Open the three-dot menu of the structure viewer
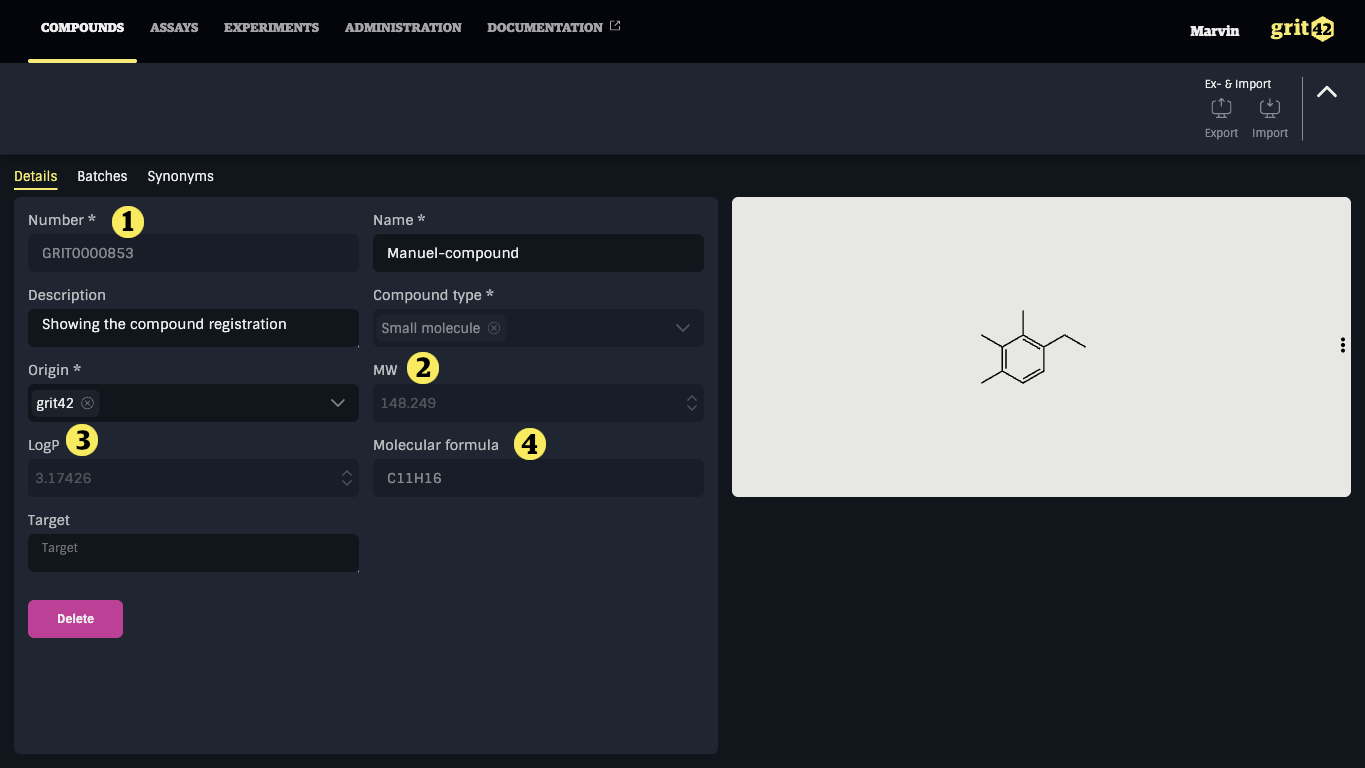The width and height of the screenshot is (1365, 768). 1342,345
